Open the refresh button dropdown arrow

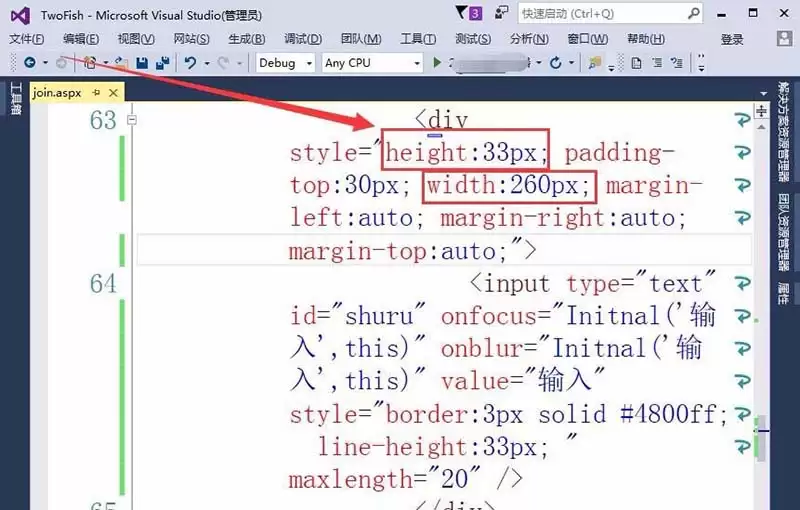pyautogui.click(x=571, y=63)
